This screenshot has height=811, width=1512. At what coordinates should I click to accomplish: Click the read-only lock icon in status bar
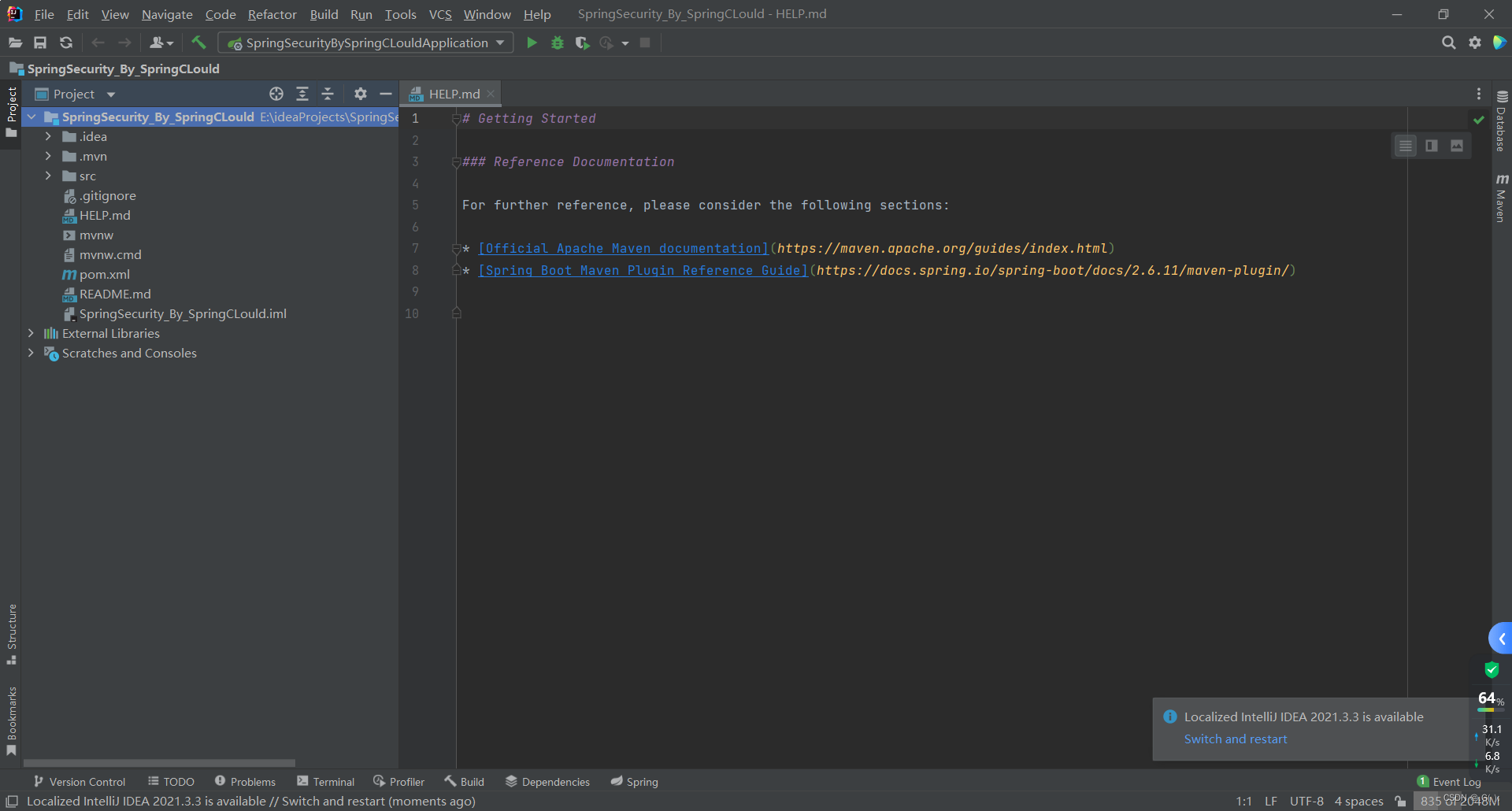coord(1400,801)
